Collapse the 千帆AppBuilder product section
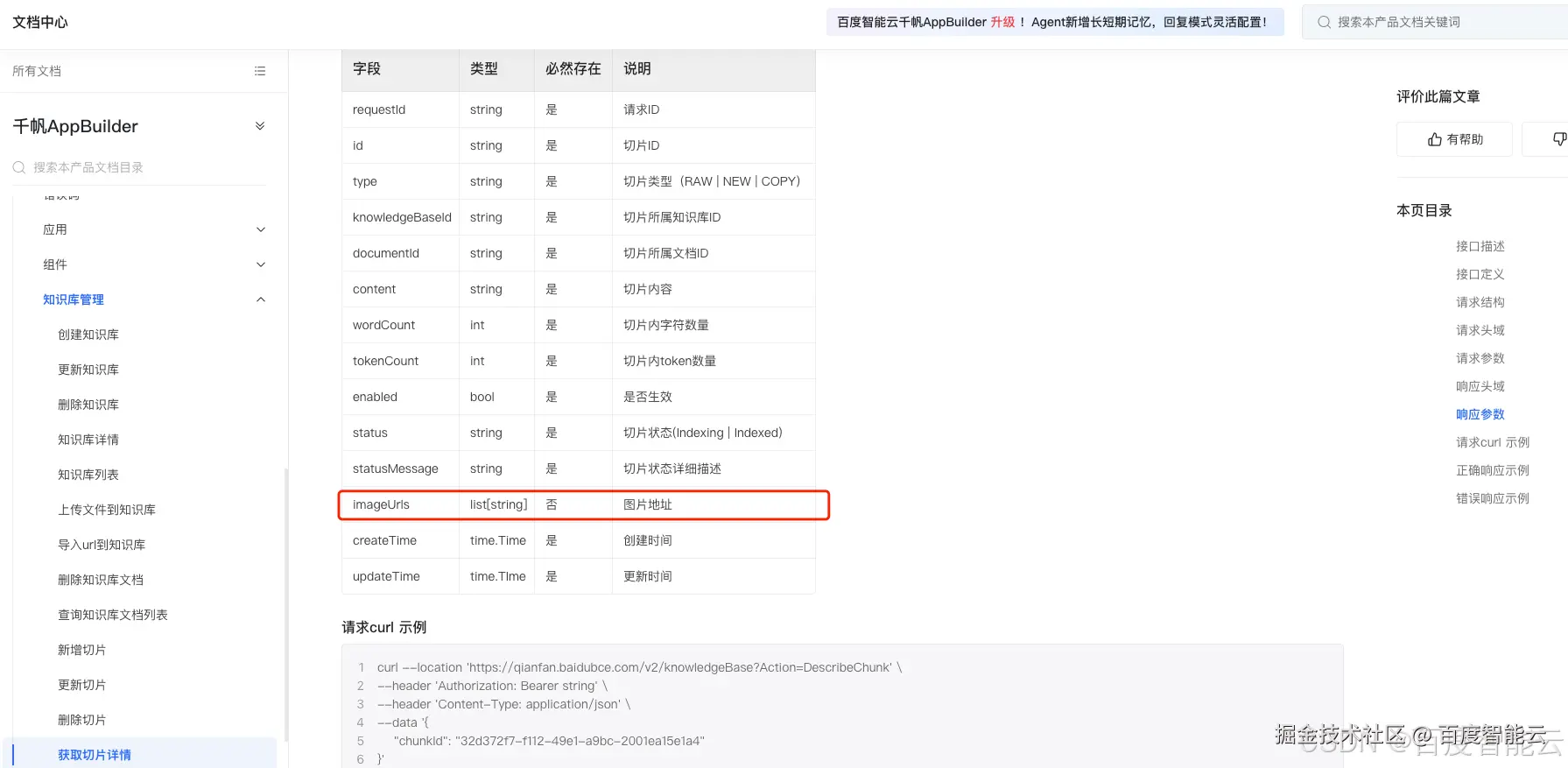The height and width of the screenshot is (768, 1568). pyautogui.click(x=260, y=126)
